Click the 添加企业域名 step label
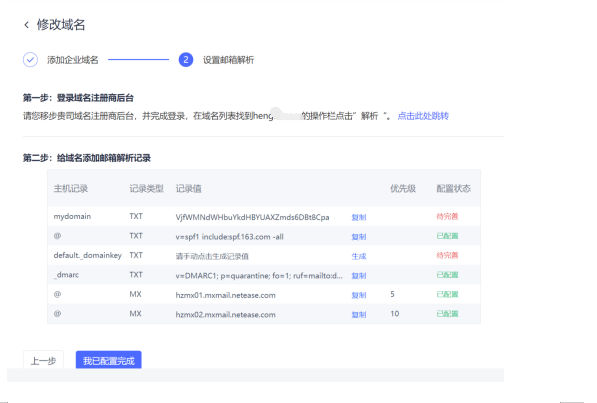This screenshot has width=597, height=403. click(73, 60)
